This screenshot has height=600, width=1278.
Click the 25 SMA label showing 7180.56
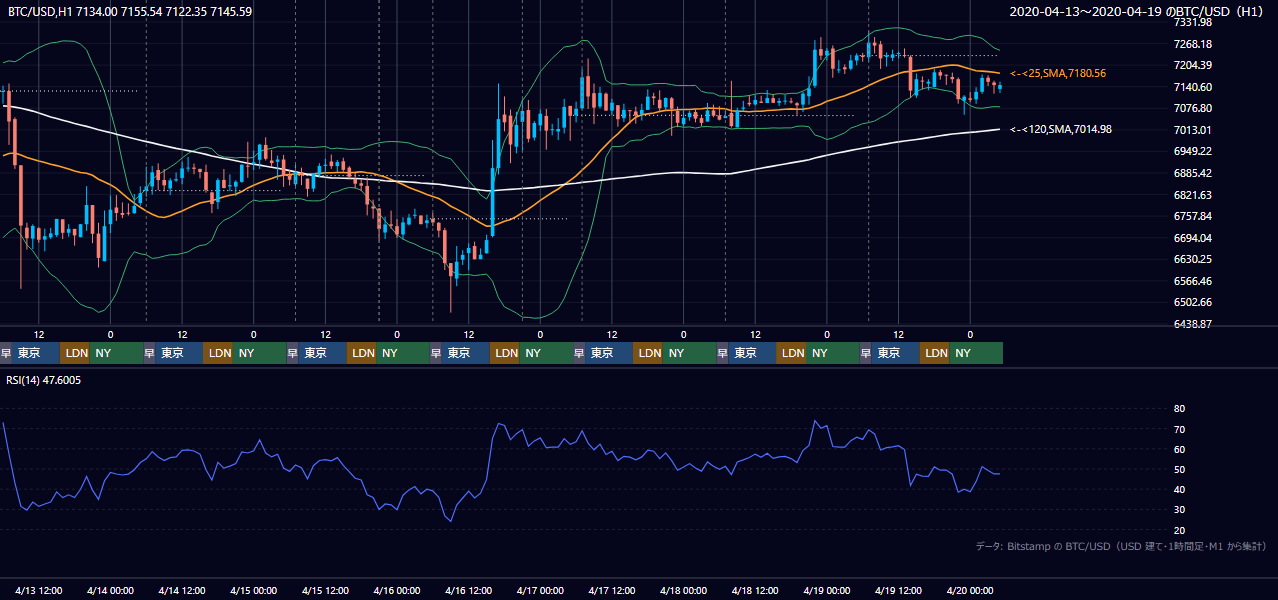pos(1058,74)
